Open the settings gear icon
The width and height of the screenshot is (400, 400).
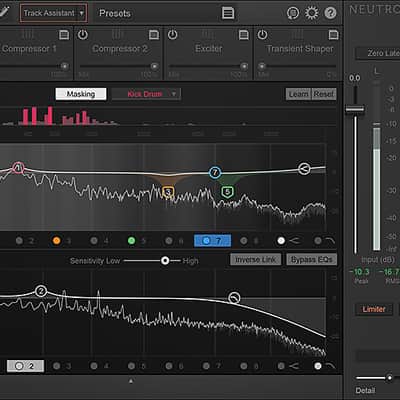[x=312, y=13]
